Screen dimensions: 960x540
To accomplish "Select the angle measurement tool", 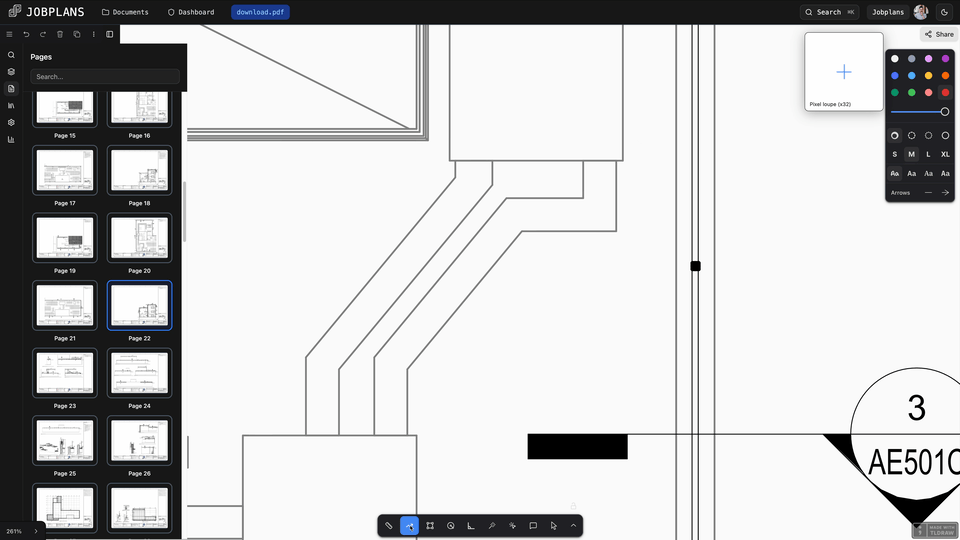I will (471, 525).
